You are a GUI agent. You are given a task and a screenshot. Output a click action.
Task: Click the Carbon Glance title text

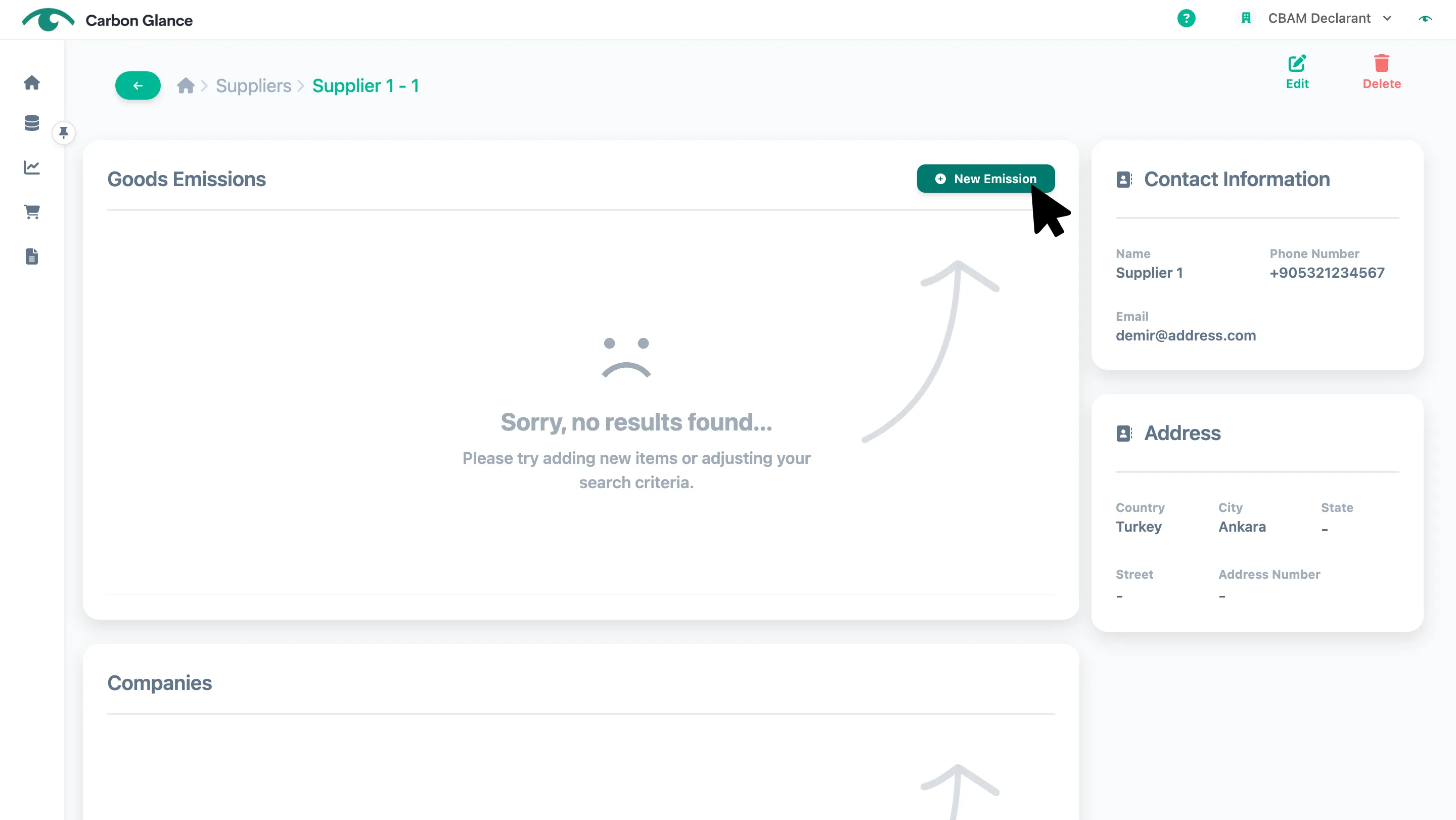139,20
